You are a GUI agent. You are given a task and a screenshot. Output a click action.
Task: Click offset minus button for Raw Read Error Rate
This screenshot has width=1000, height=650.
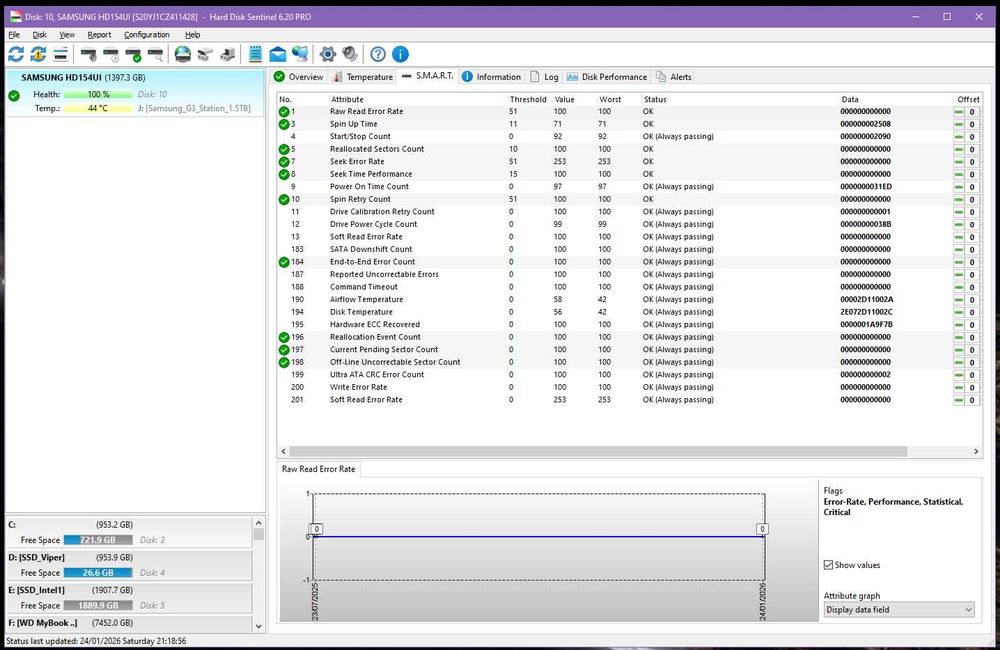click(x=959, y=112)
